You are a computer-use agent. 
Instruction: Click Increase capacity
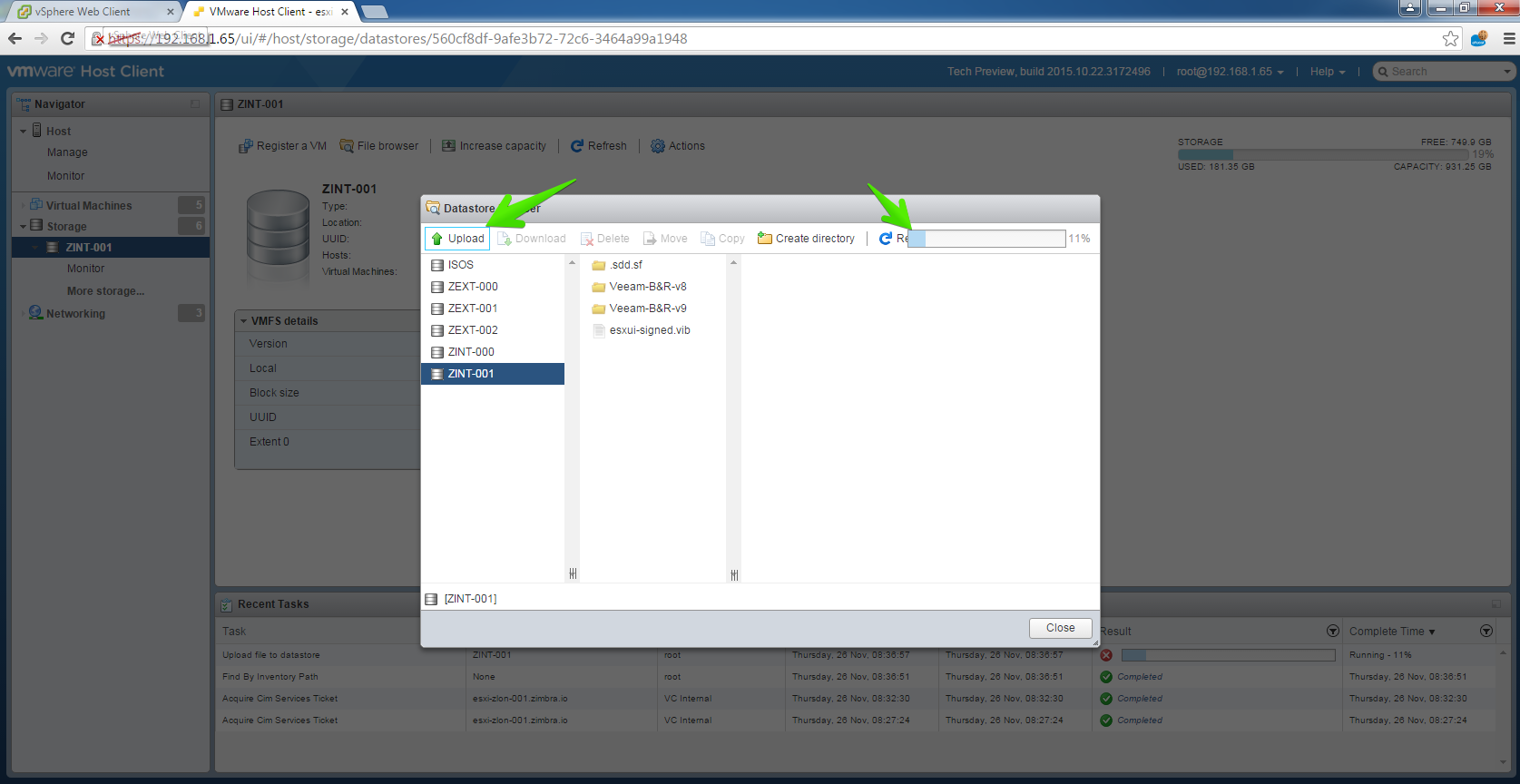pos(494,146)
